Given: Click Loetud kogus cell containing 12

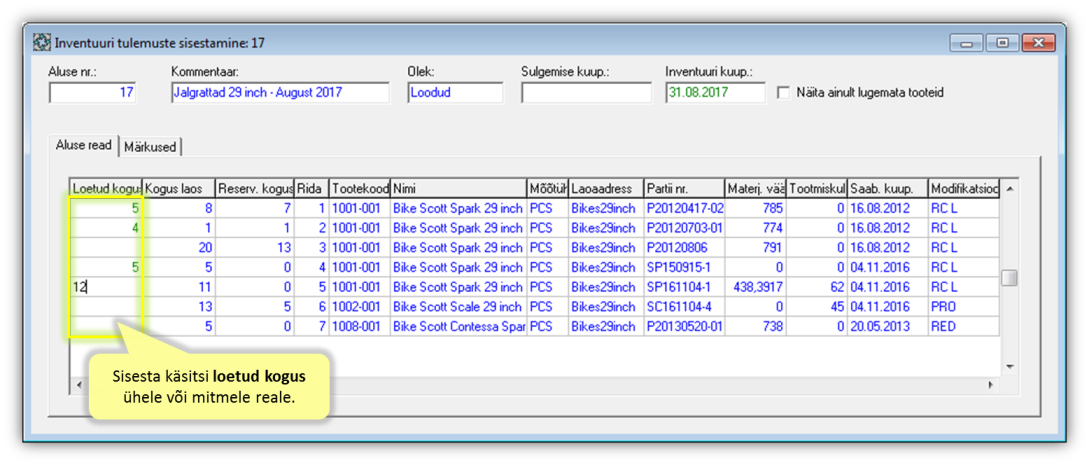Looking at the screenshot, I should (106, 286).
